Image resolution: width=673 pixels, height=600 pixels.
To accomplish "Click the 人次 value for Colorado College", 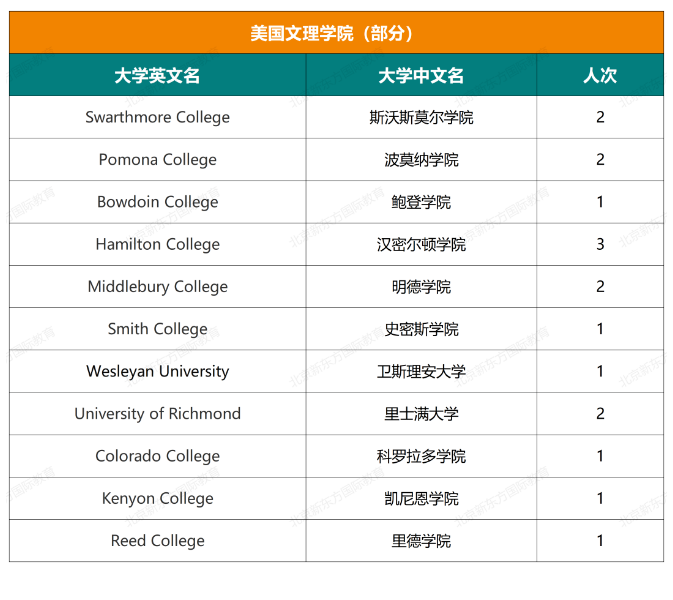I will (x=600, y=456).
